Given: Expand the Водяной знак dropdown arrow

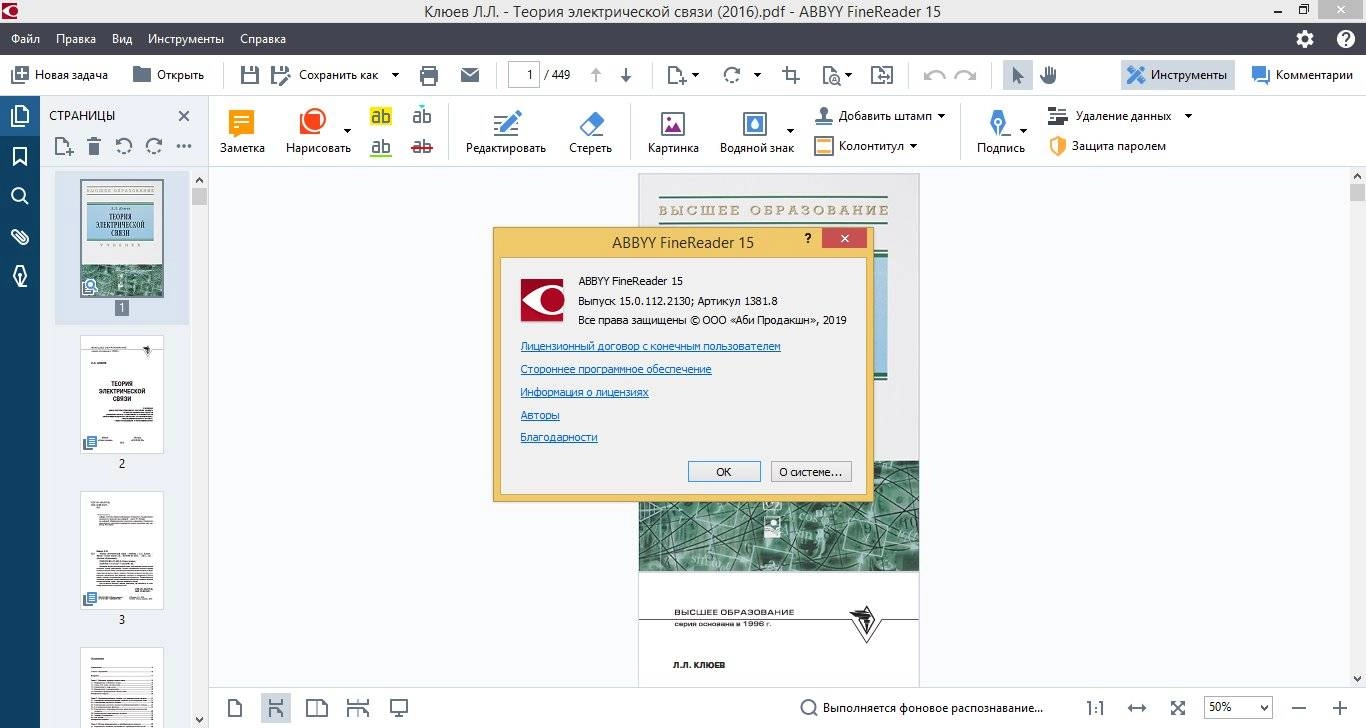Looking at the screenshot, I should tap(790, 131).
